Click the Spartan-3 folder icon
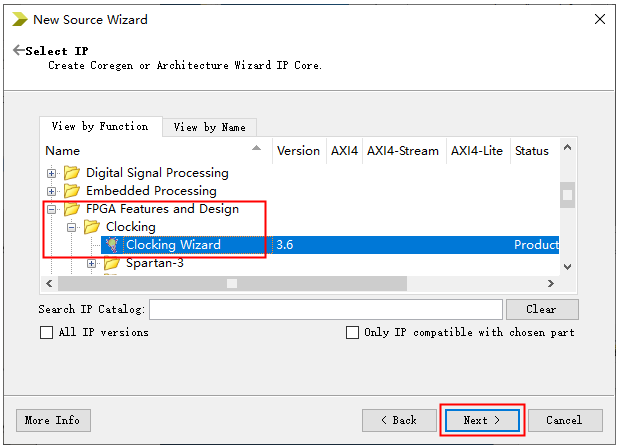The image size is (619, 447). click(112, 263)
